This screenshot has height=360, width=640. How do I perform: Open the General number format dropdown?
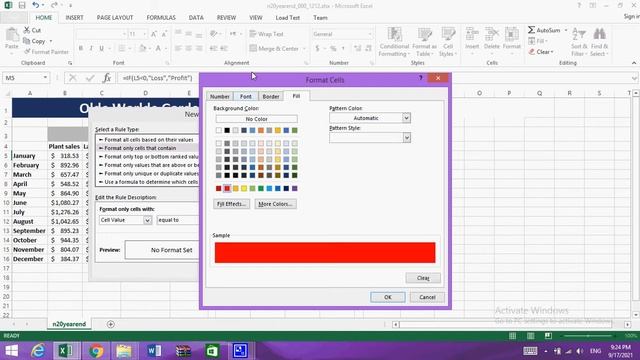tap(370, 34)
